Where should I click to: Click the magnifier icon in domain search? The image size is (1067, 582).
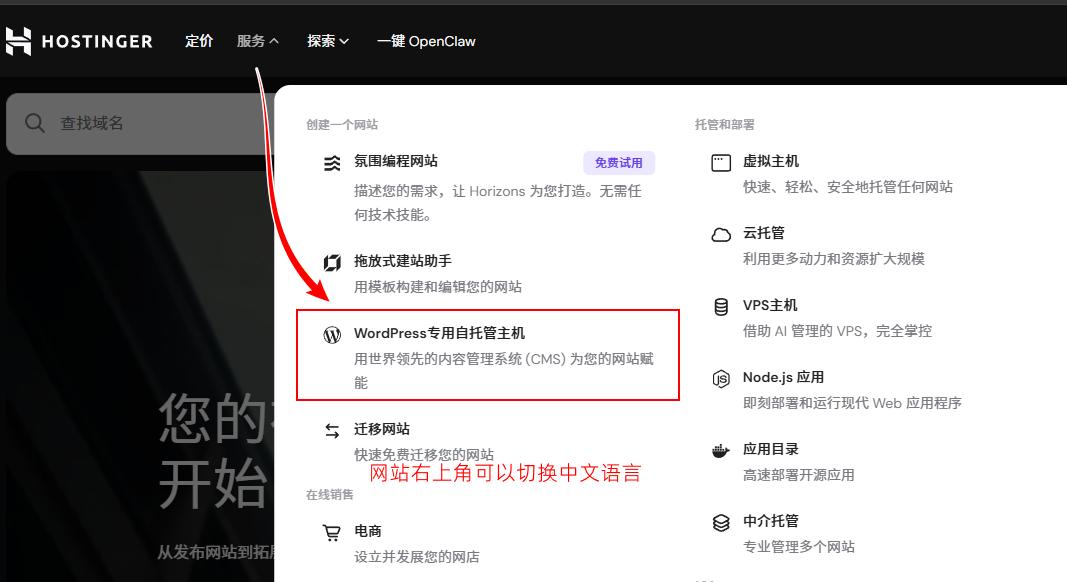tap(35, 123)
